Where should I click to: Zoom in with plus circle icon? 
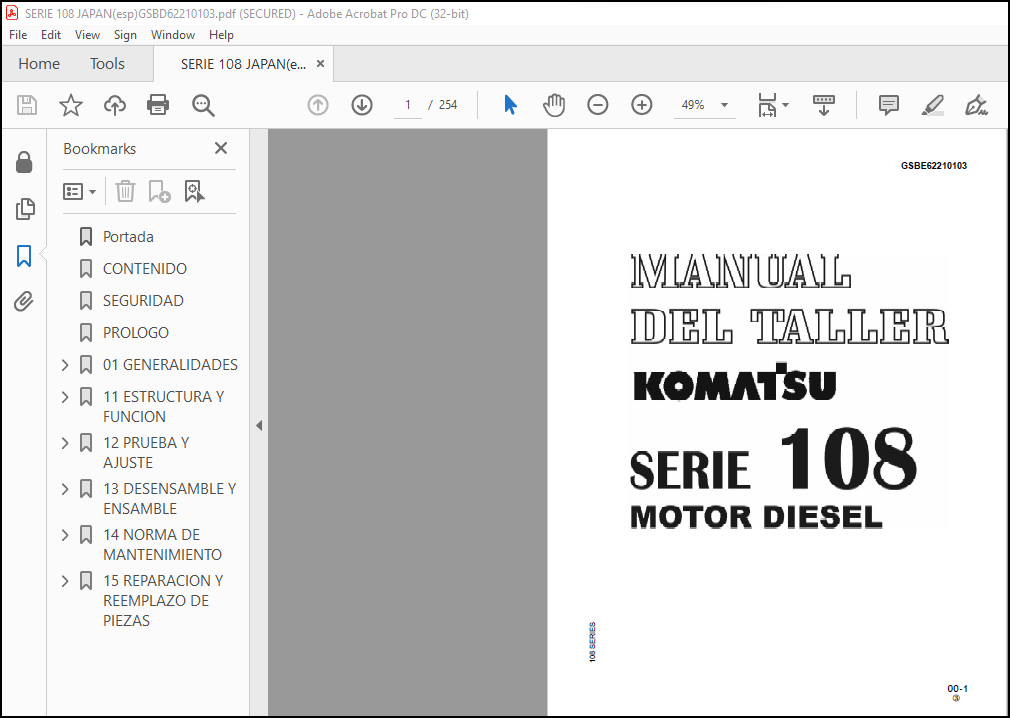(x=642, y=105)
